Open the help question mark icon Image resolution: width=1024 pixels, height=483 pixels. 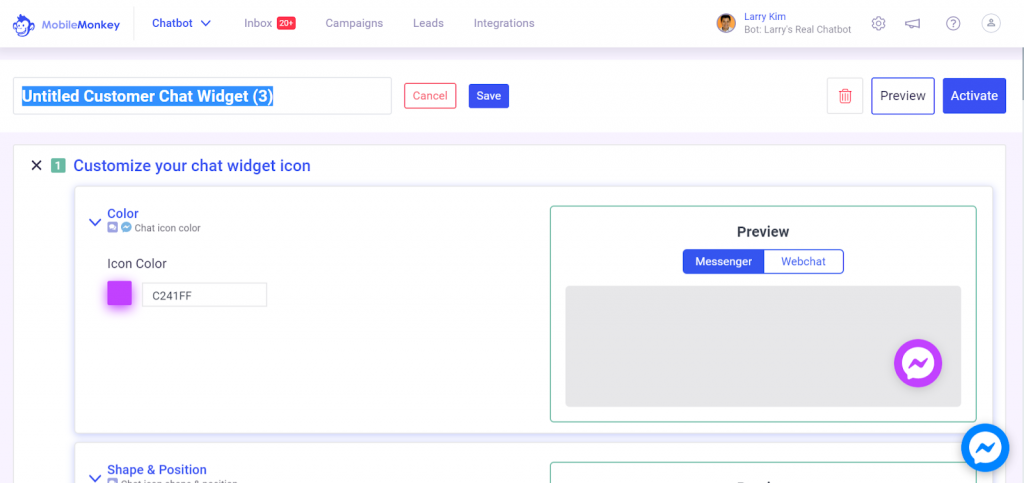click(953, 23)
